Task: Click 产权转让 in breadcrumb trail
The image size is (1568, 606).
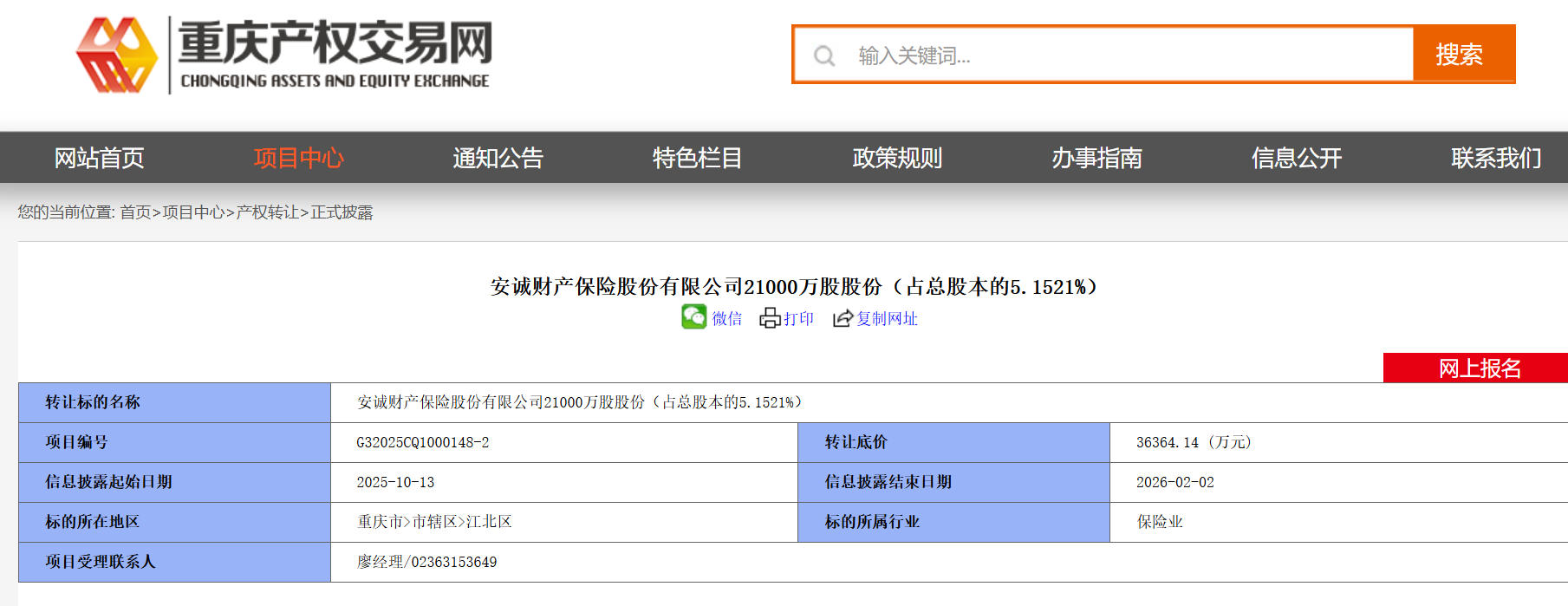Action: coord(267,212)
